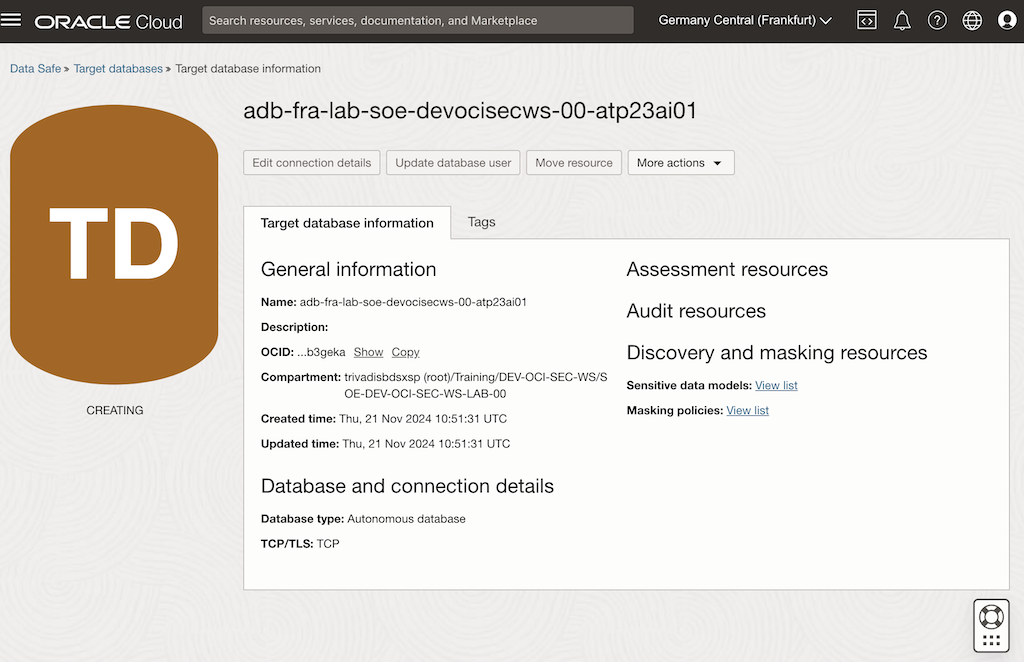Open the hamburger navigation menu
The height and width of the screenshot is (662, 1024).
click(11, 20)
